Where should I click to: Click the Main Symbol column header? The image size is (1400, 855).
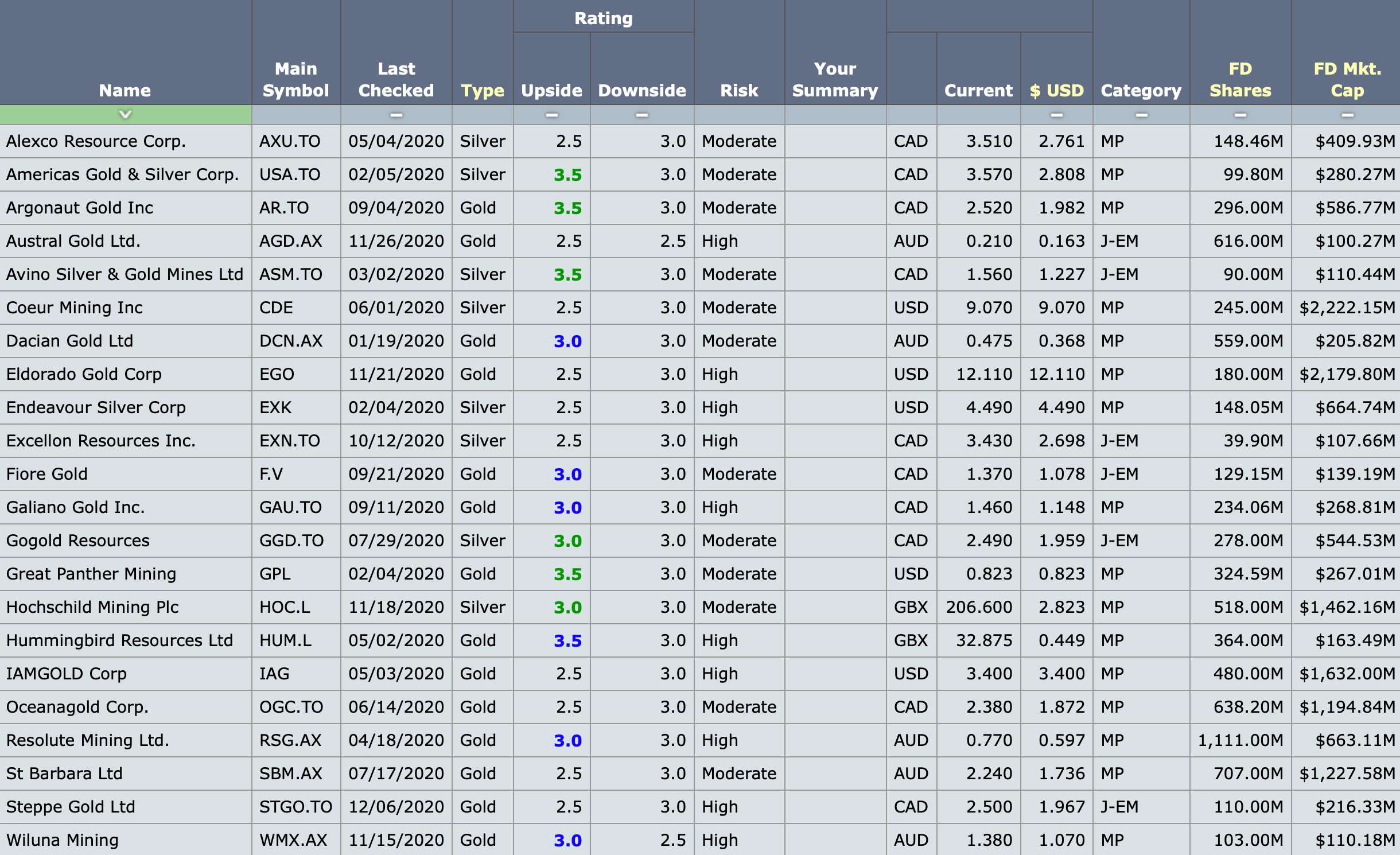(x=295, y=80)
